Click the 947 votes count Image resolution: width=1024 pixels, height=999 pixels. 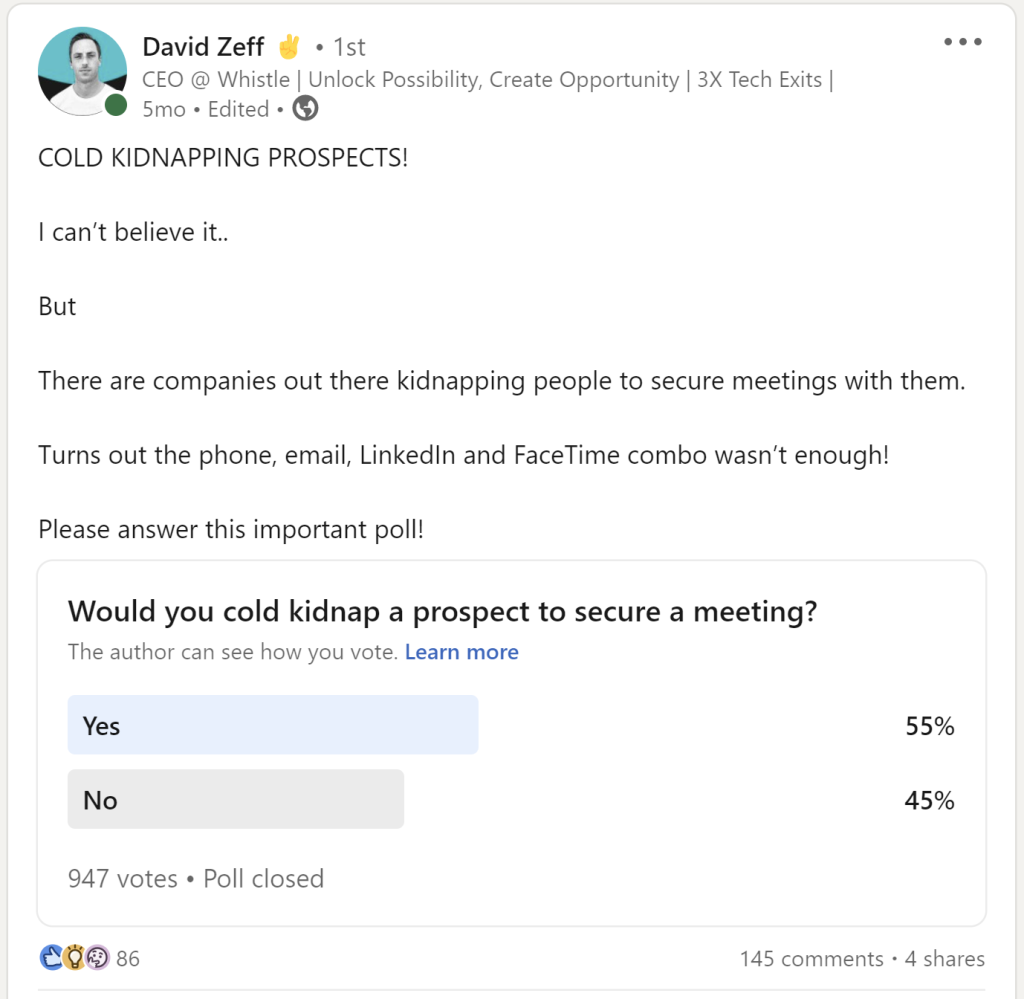click(122, 879)
